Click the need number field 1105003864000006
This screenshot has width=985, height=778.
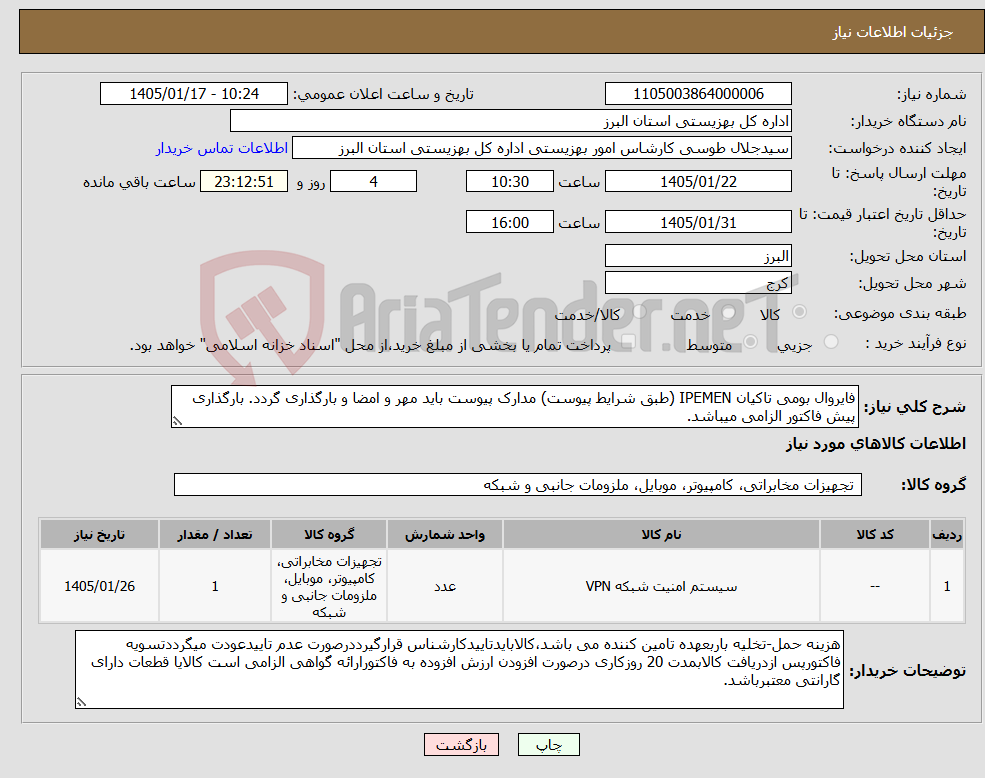698,94
